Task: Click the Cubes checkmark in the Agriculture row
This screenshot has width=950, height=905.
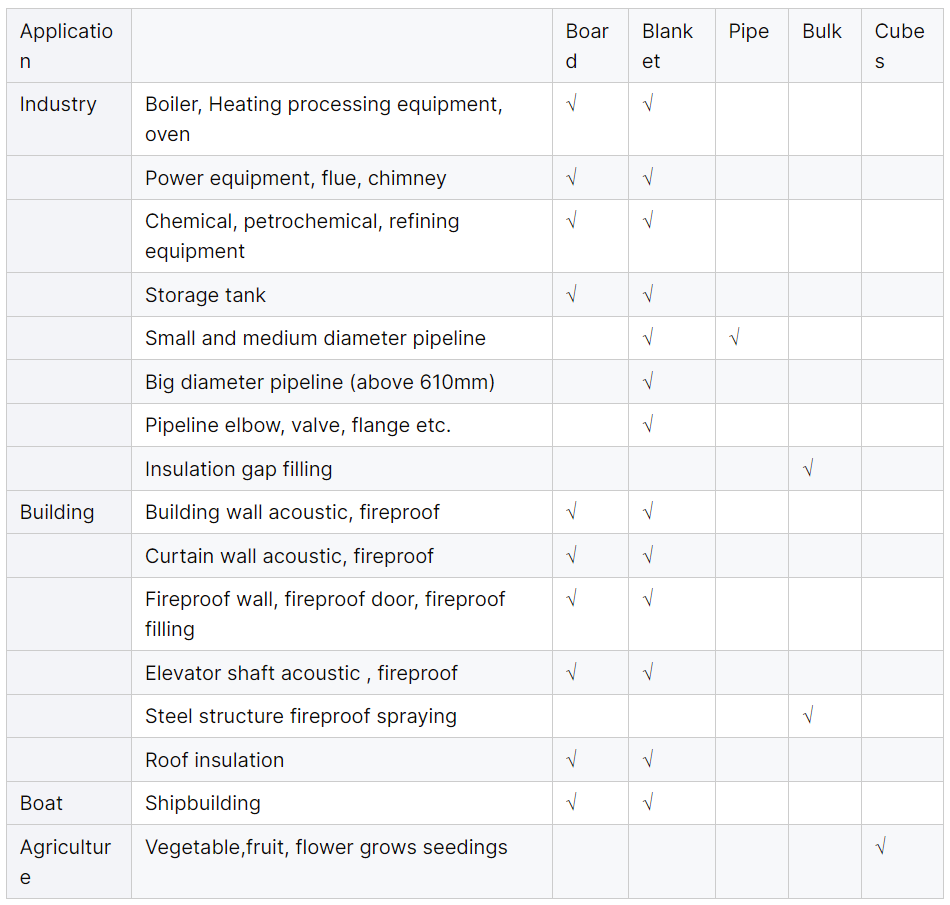Action: pos(880,847)
